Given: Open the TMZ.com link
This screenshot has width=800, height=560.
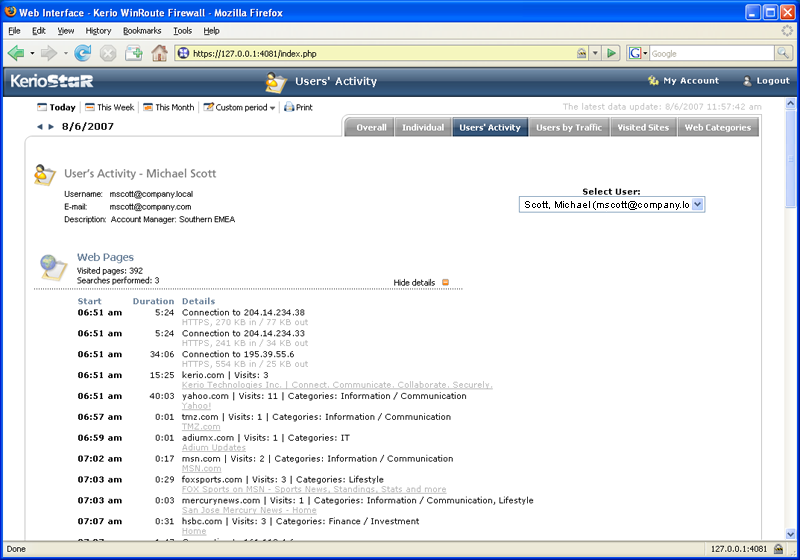Looking at the screenshot, I should tap(201, 427).
